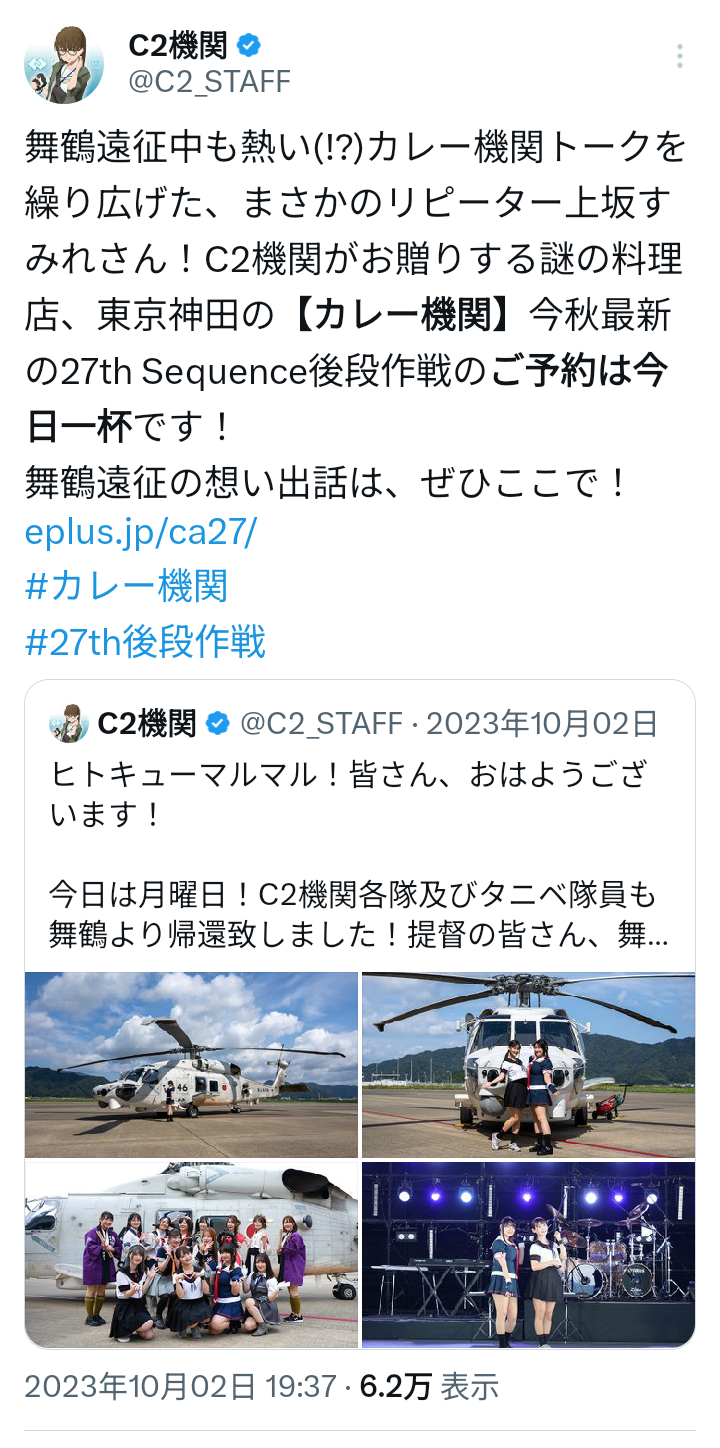Tap the C2機関 name in the quoted tweet
This screenshot has width=720, height=1448.
(x=147, y=723)
